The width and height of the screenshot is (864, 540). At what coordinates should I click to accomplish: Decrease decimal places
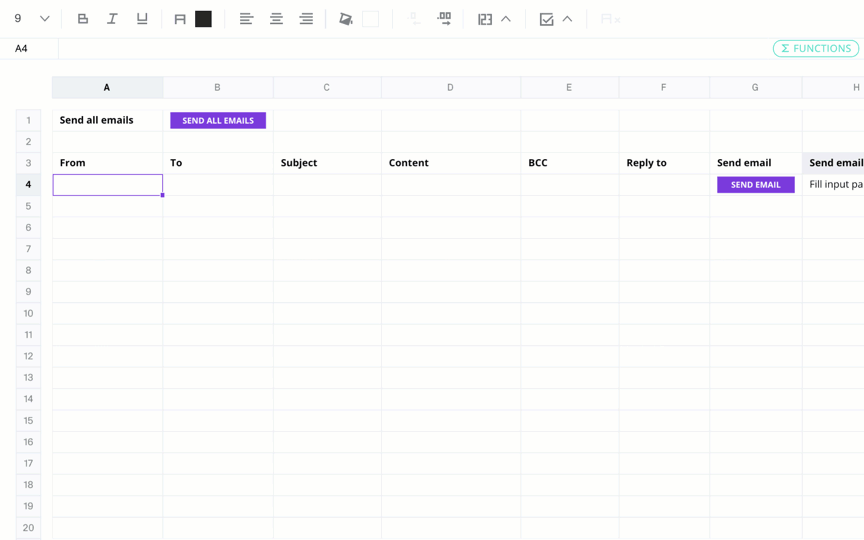[414, 19]
